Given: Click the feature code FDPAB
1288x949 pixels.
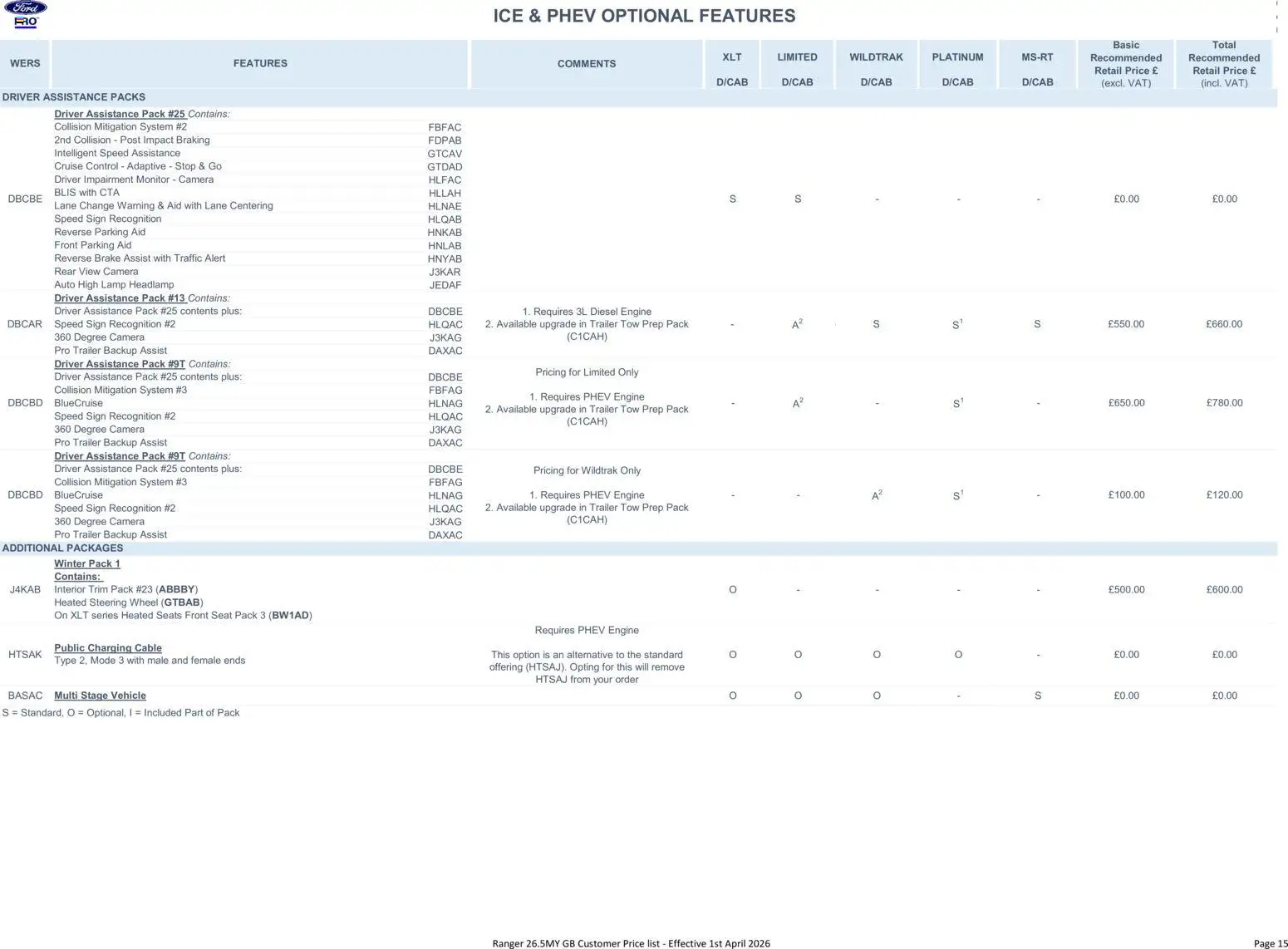Looking at the screenshot, I should (445, 141).
